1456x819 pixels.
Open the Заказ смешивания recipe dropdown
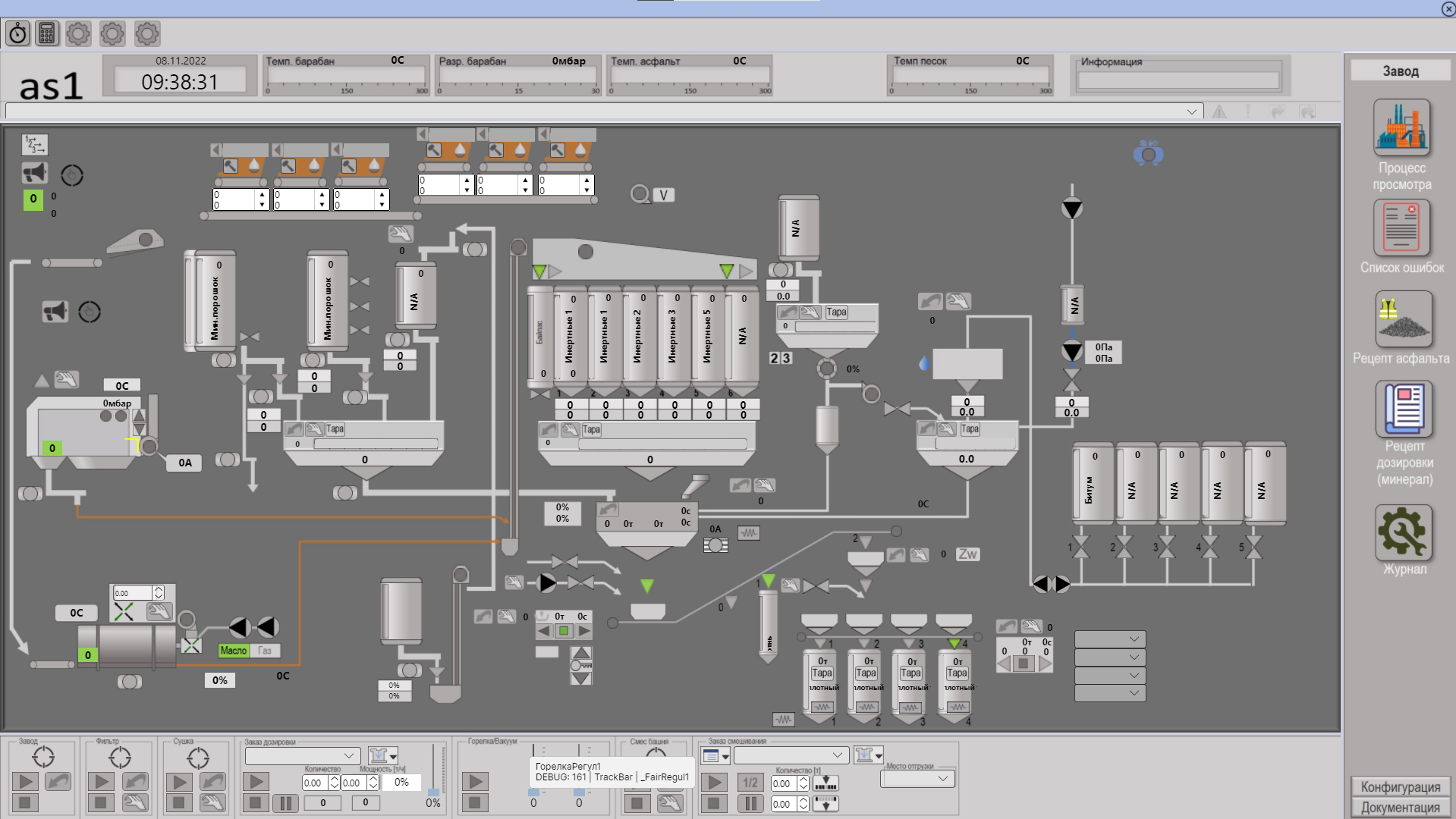pos(791,755)
